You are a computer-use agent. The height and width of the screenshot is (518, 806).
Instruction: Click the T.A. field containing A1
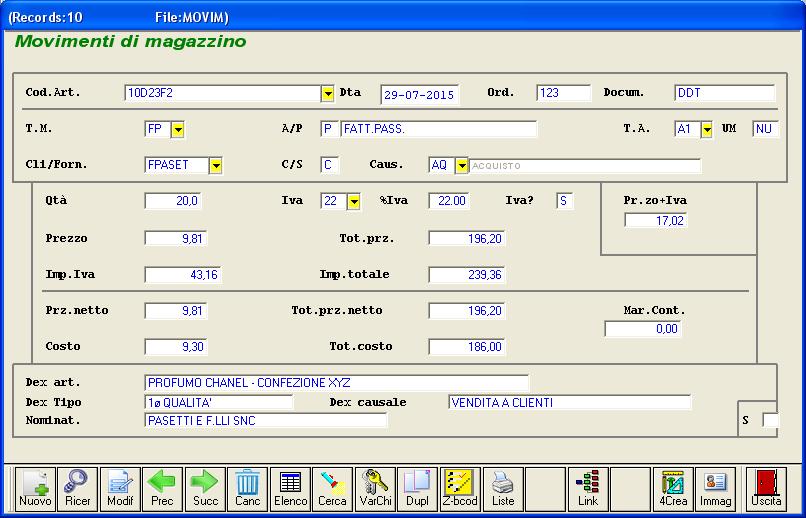688,129
